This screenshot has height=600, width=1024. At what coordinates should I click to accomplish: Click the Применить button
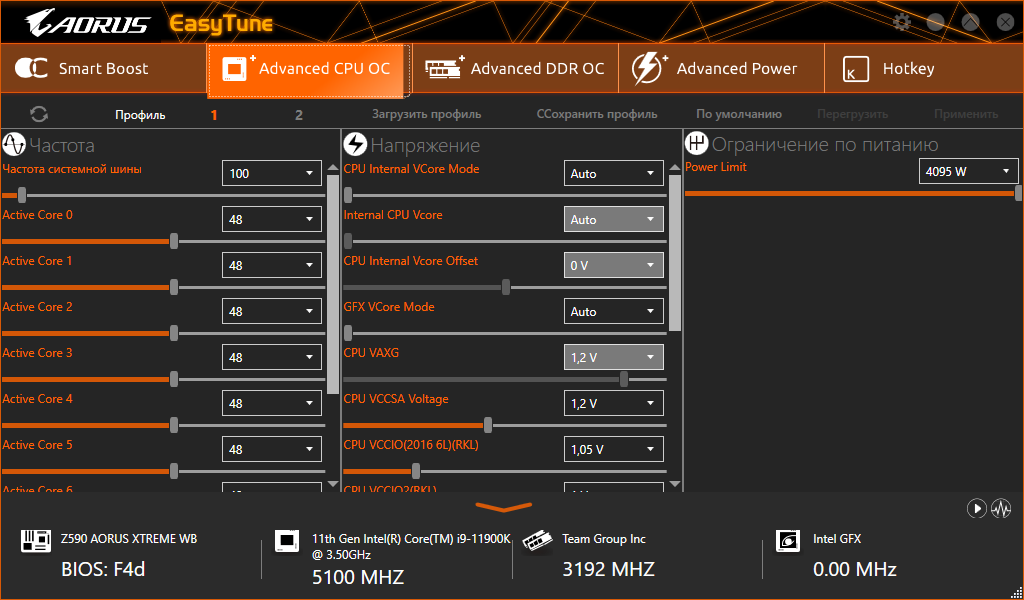[966, 114]
